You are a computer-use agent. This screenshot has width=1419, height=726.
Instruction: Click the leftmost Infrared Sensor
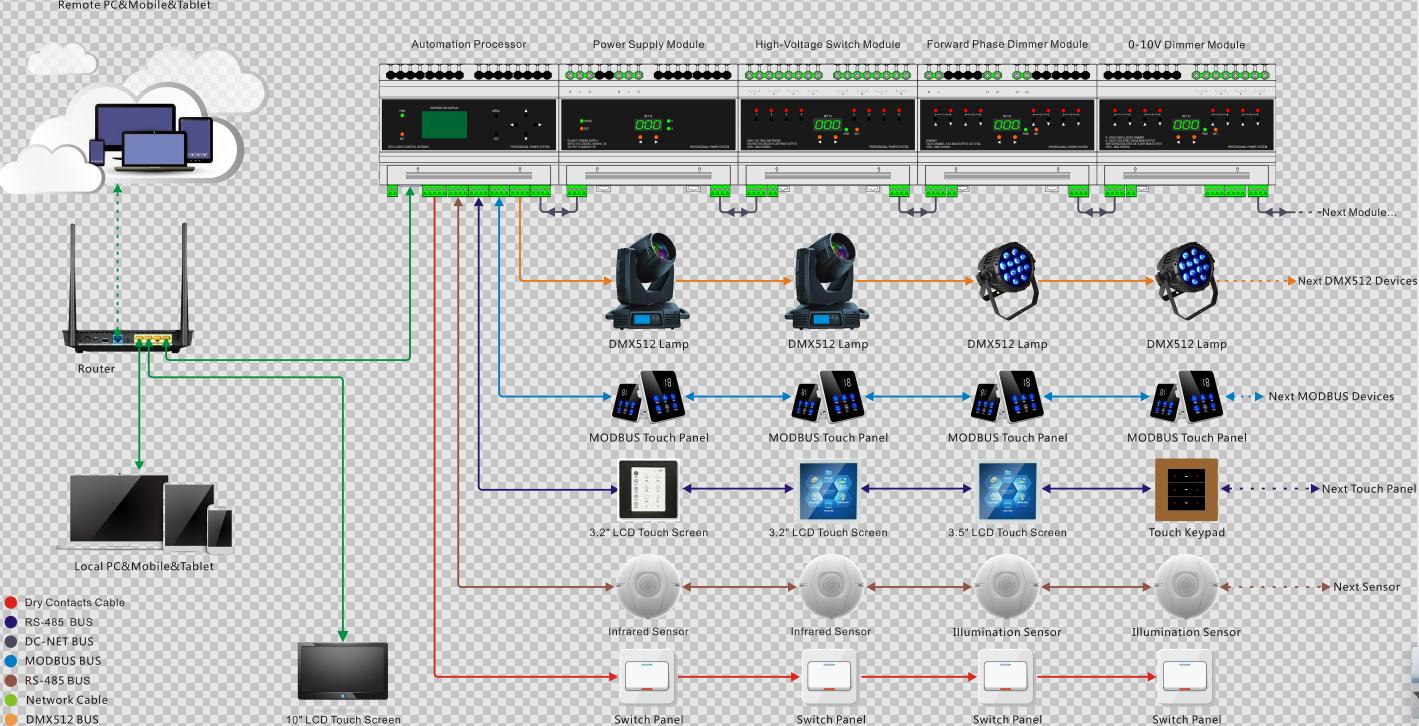[x=648, y=588]
